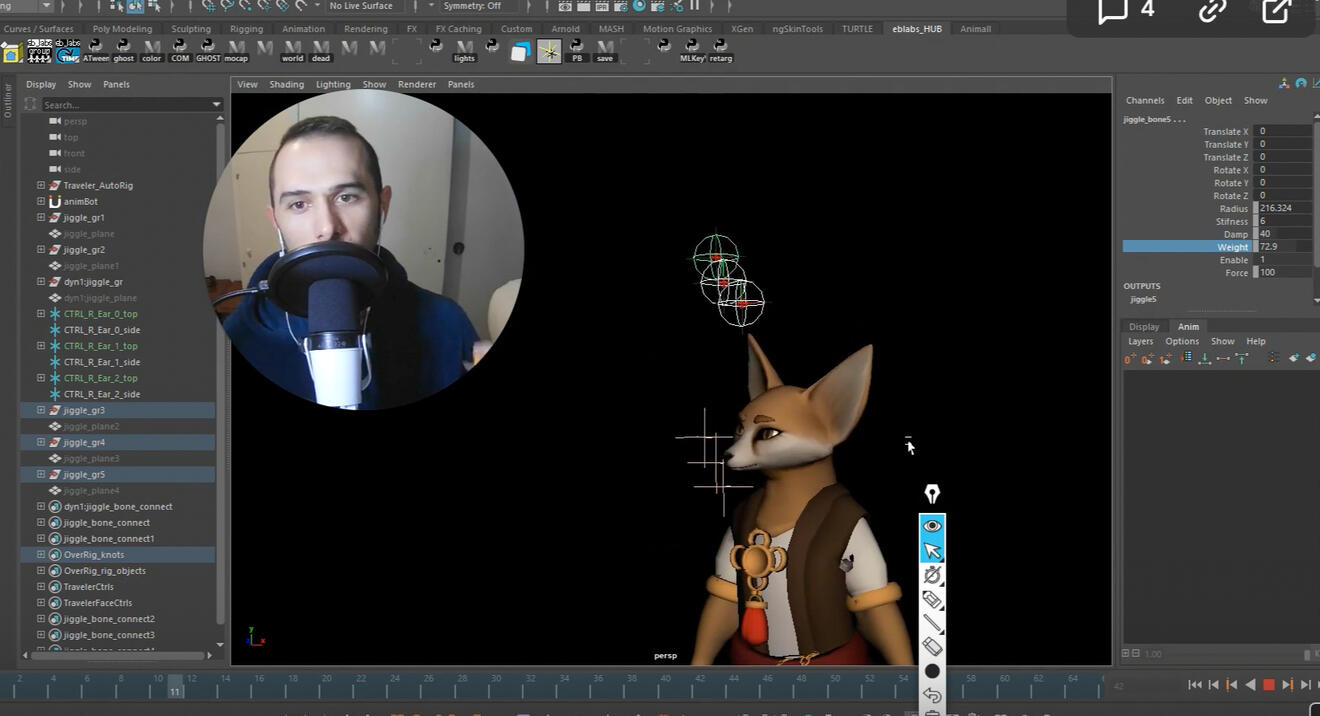Run the mocap shelf tool

(236, 50)
